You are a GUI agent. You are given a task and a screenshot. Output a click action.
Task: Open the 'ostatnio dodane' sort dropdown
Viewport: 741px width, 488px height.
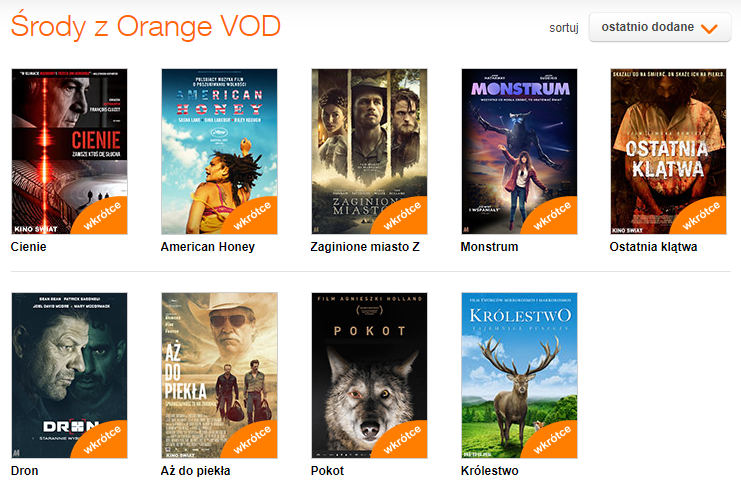click(660, 27)
